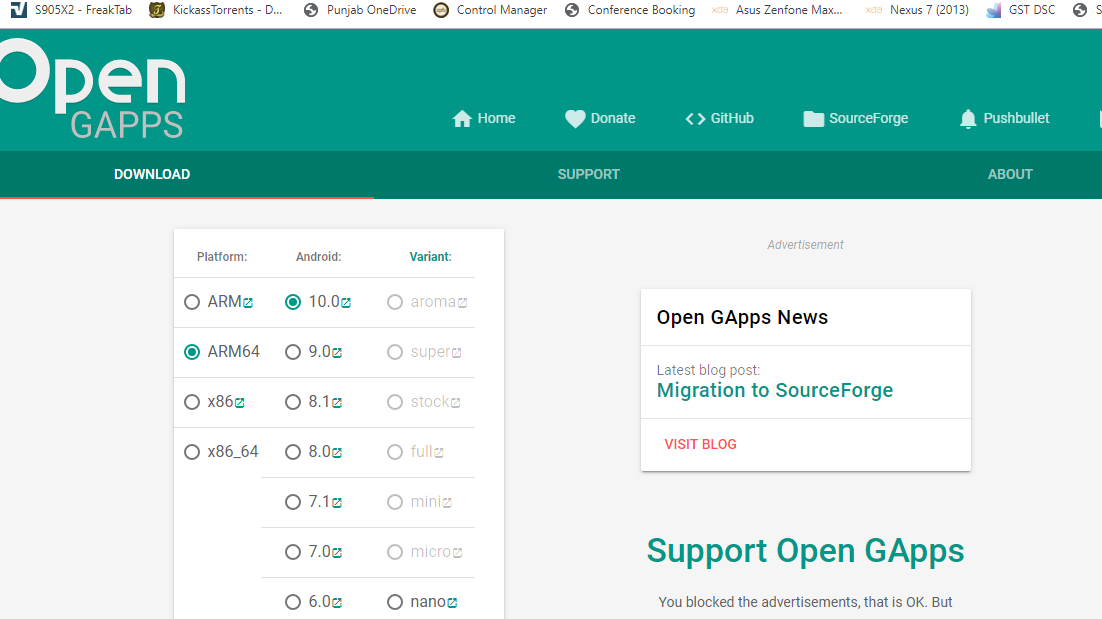Screen dimensions: 1102x619
Task: Select Android 7.1 radio button
Action: [x=293, y=502]
